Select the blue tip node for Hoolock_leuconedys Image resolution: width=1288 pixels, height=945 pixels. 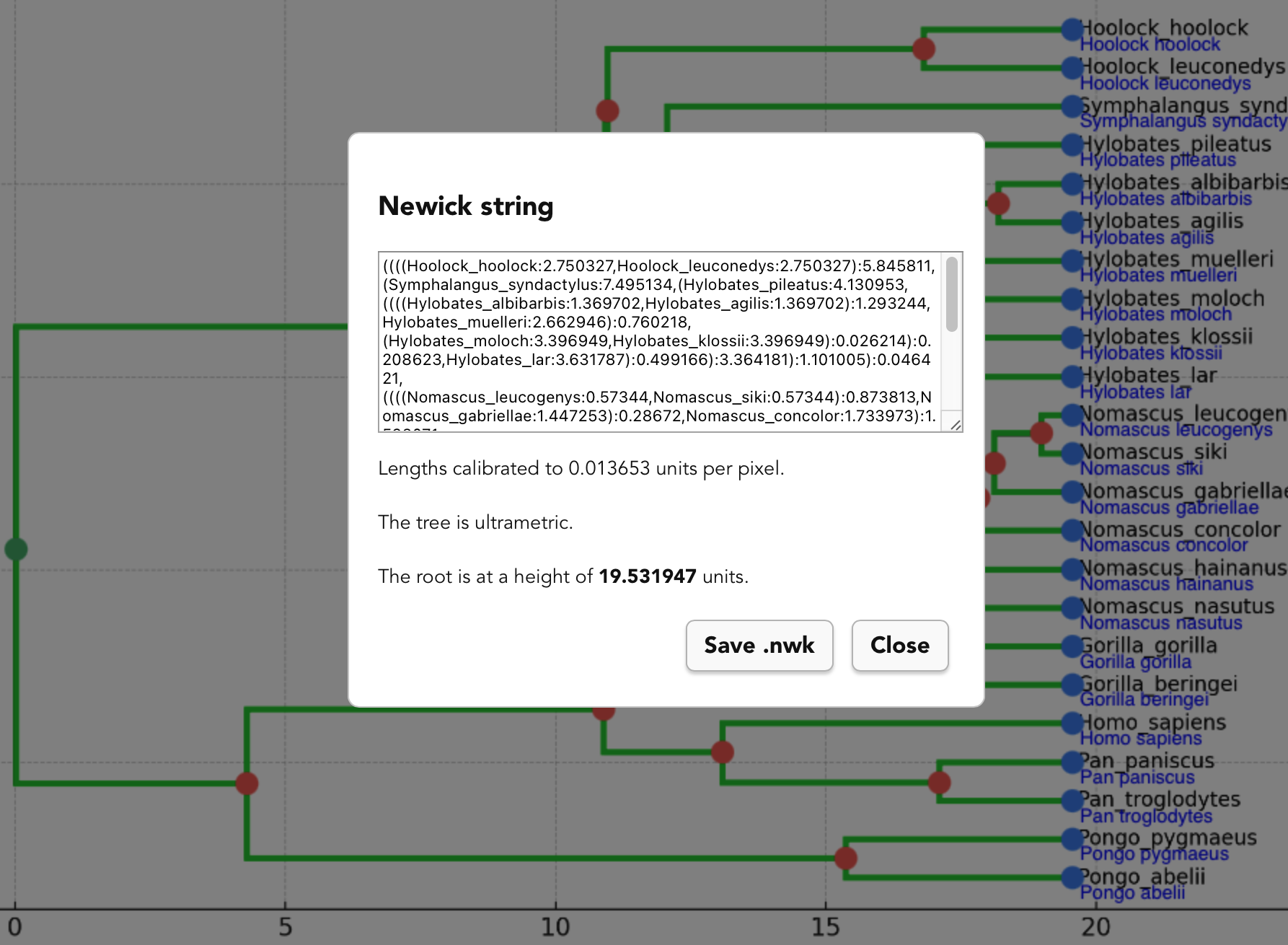click(1072, 68)
